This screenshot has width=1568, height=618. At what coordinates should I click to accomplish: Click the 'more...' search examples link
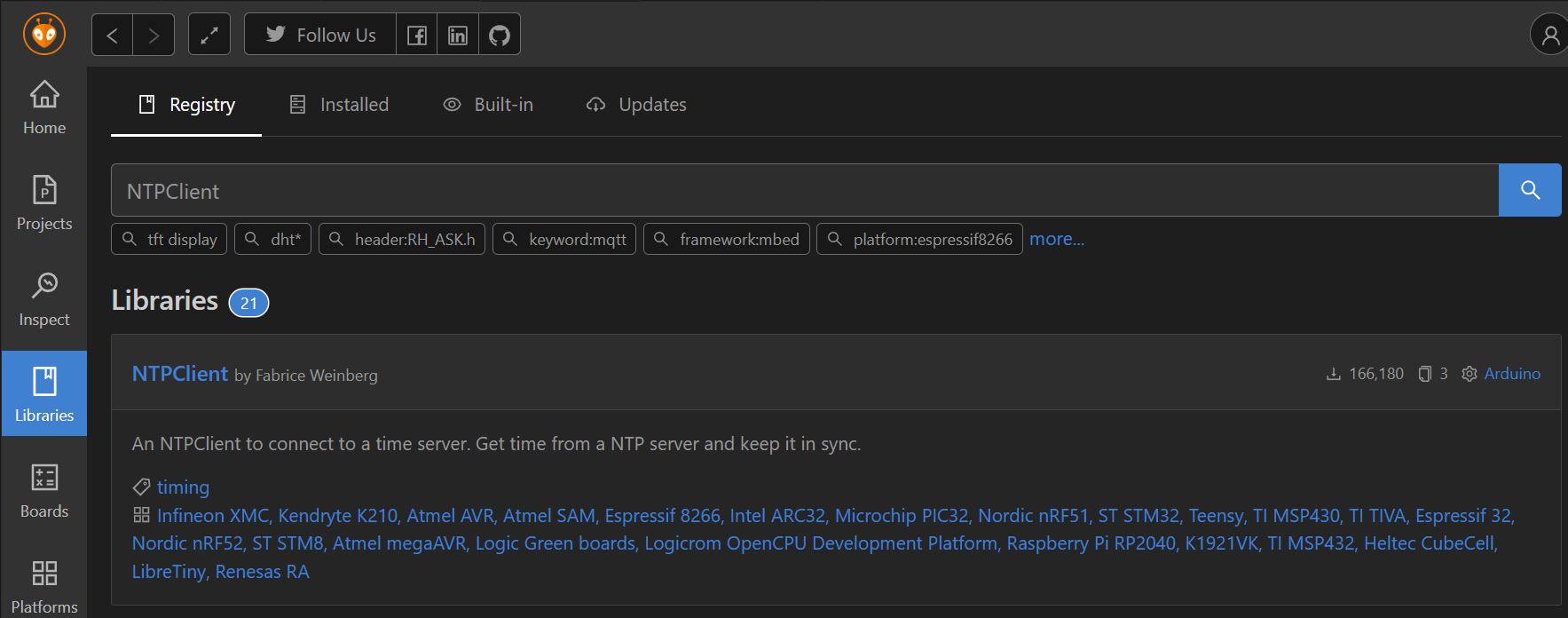tap(1057, 239)
